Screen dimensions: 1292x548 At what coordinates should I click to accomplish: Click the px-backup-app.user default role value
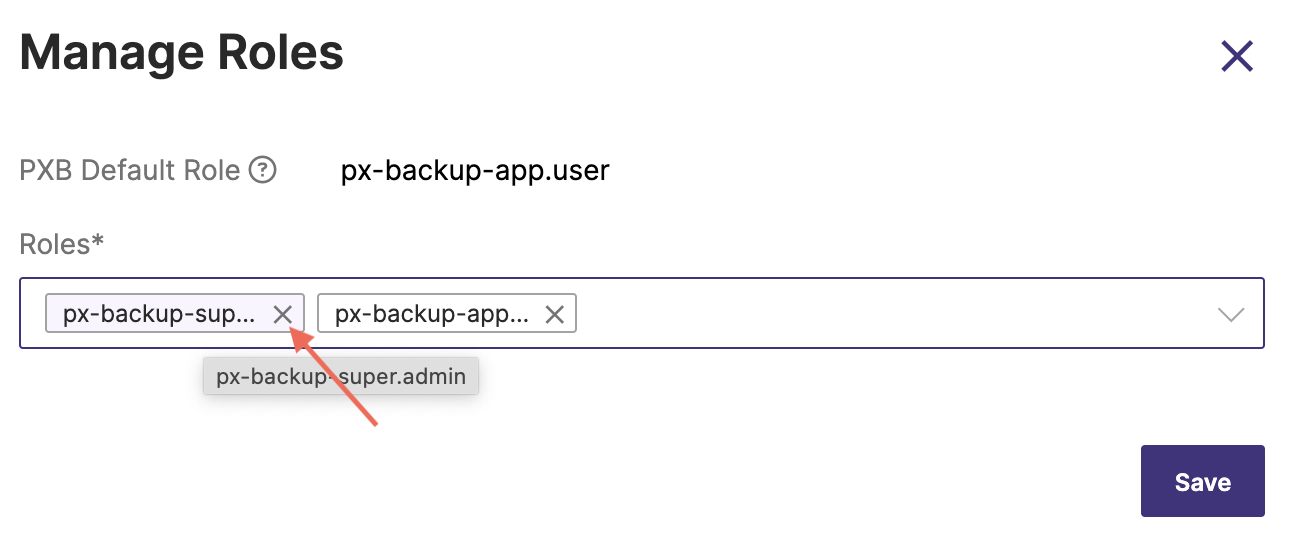(x=475, y=171)
